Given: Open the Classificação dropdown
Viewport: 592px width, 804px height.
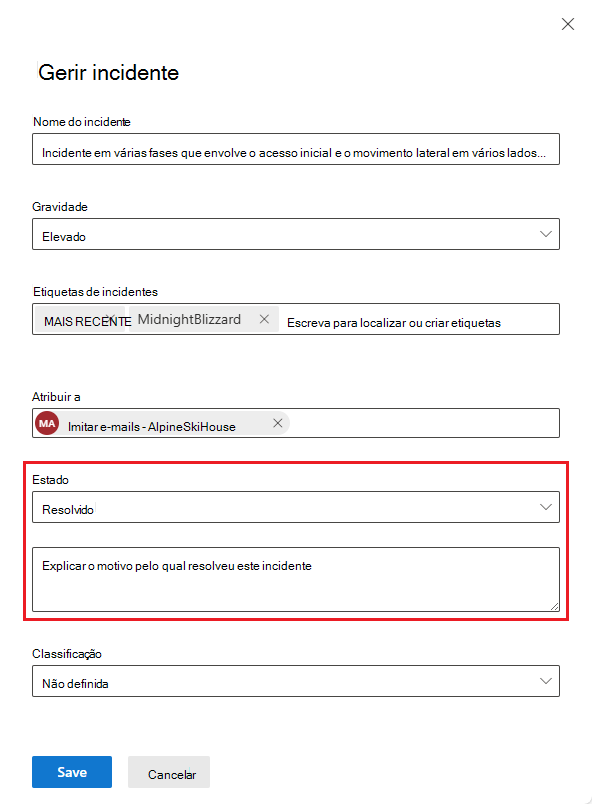Looking at the screenshot, I should [296, 680].
